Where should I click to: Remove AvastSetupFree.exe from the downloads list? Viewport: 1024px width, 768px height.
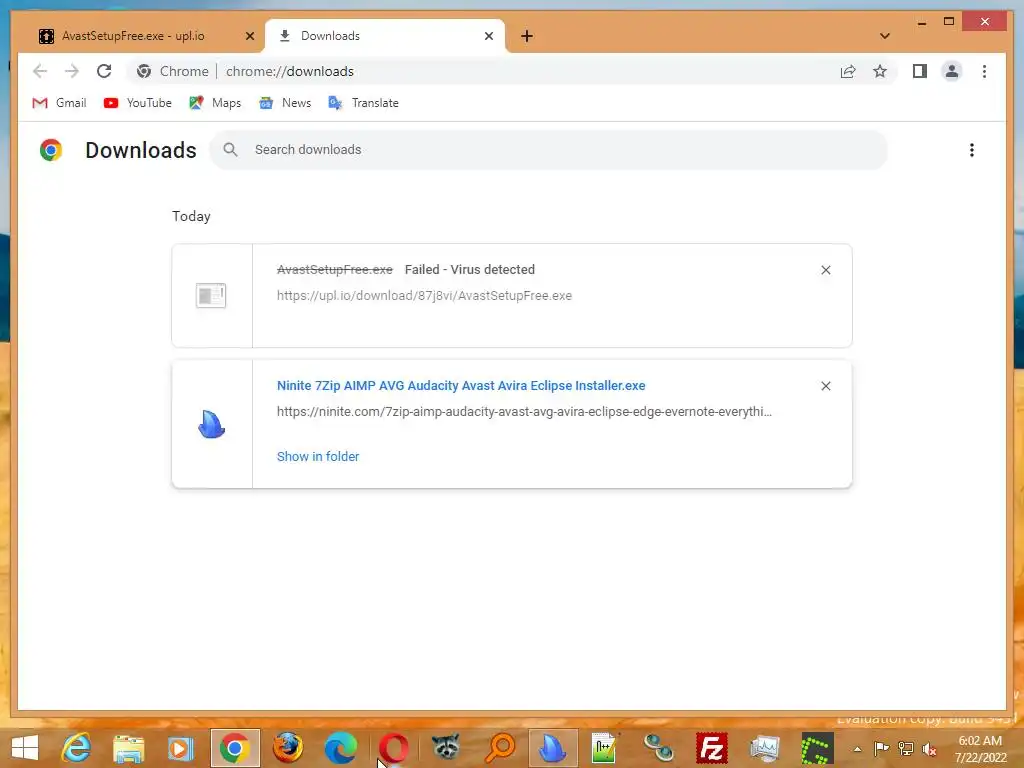coord(825,270)
